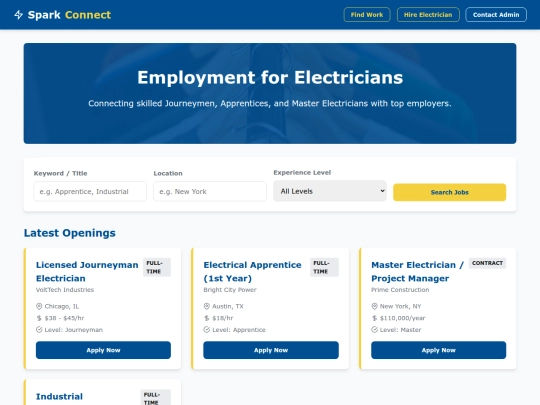
Task: Click the Location label above the search field
Action: [168, 173]
